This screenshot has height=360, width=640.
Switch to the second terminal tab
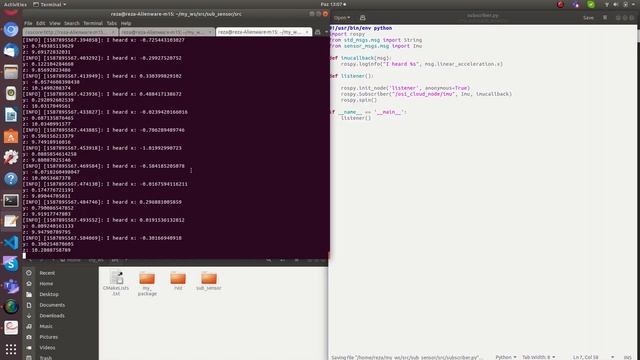click(167, 32)
